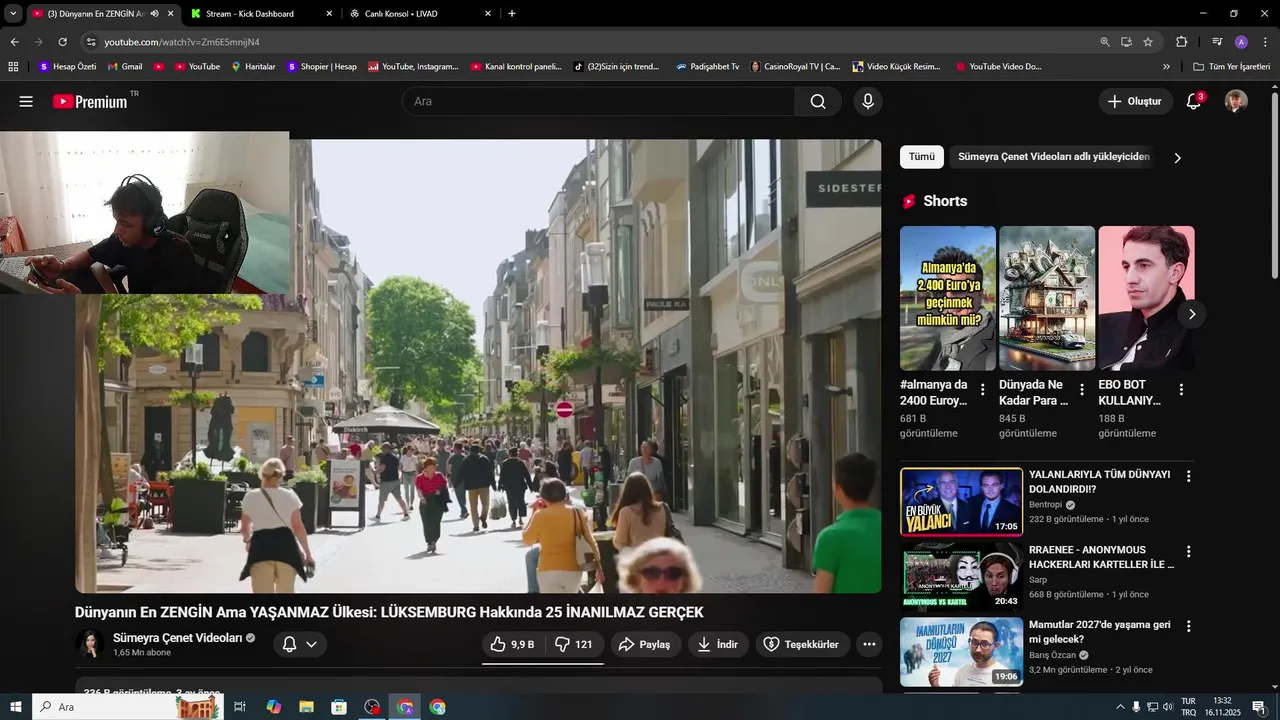Screen dimensions: 1280x720
Task: Open notification bell subscription dropdown
Action: click(300, 644)
